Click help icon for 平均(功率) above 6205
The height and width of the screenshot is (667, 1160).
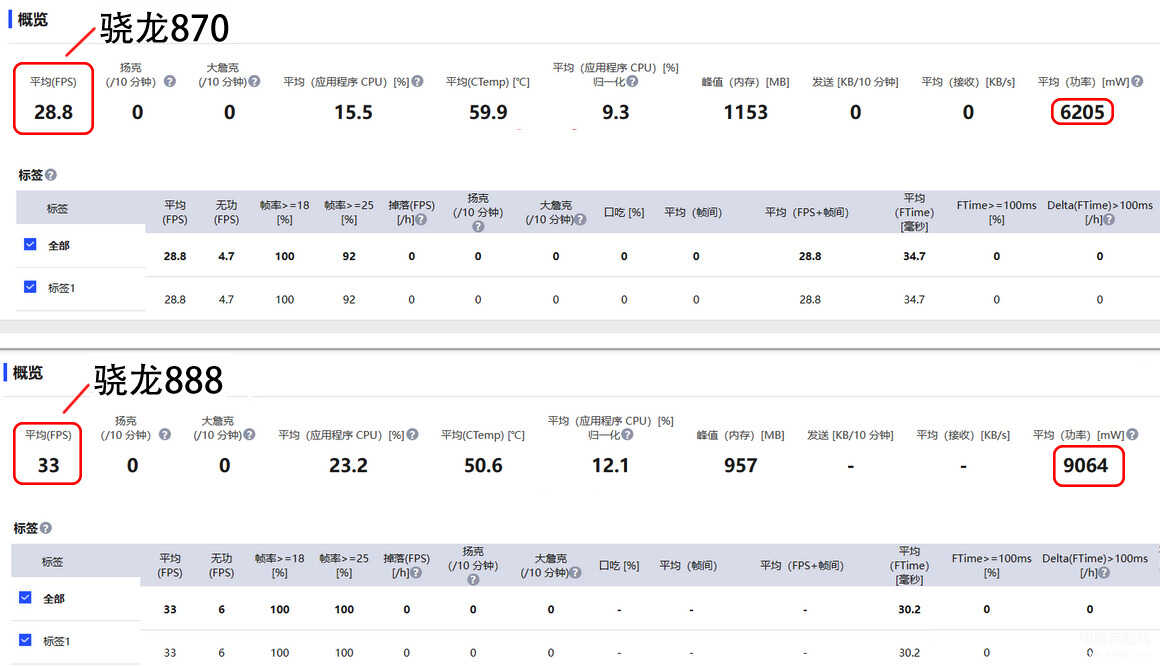click(1137, 81)
